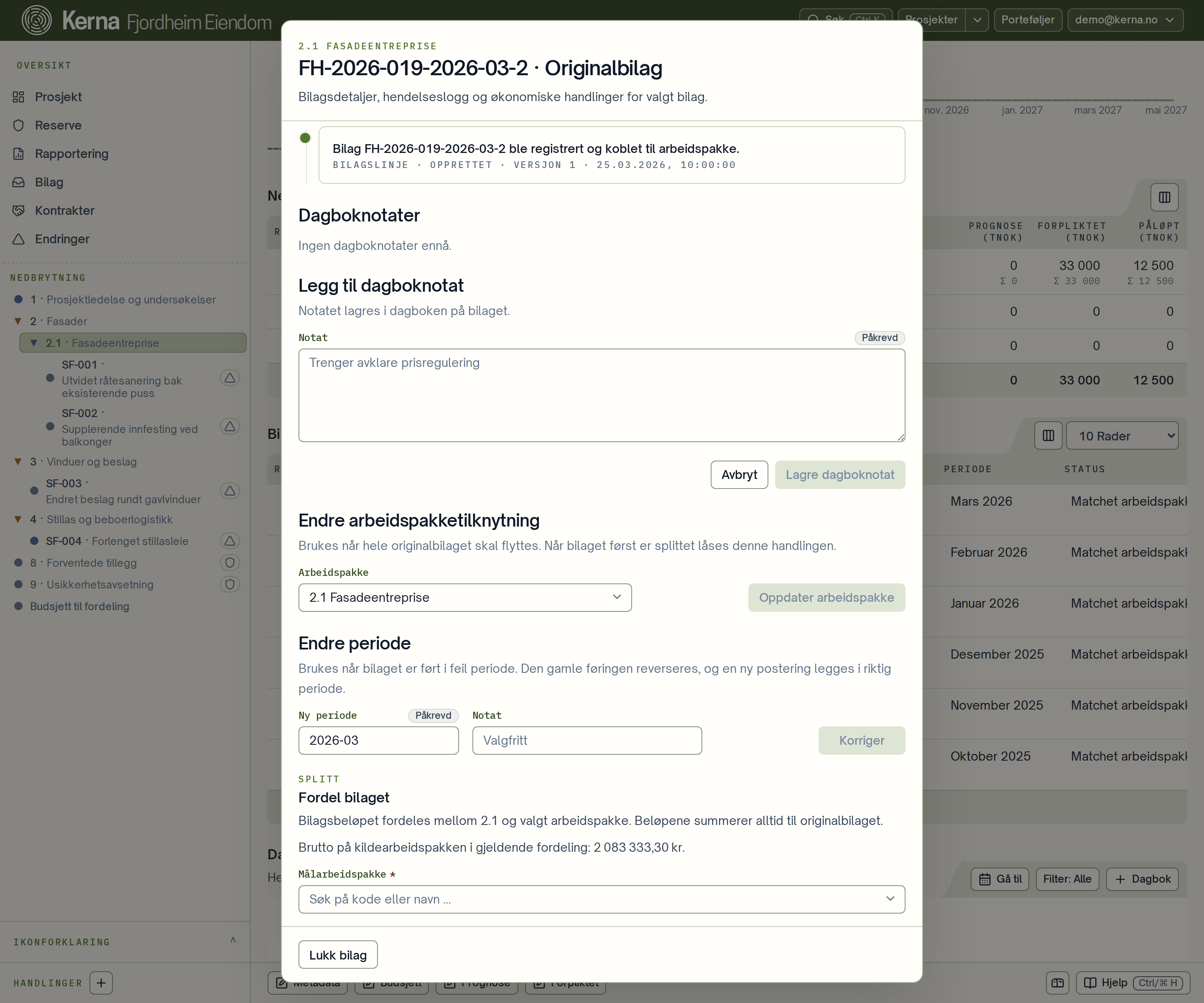
Task: Click Filter: Alle button
Action: (1067, 879)
